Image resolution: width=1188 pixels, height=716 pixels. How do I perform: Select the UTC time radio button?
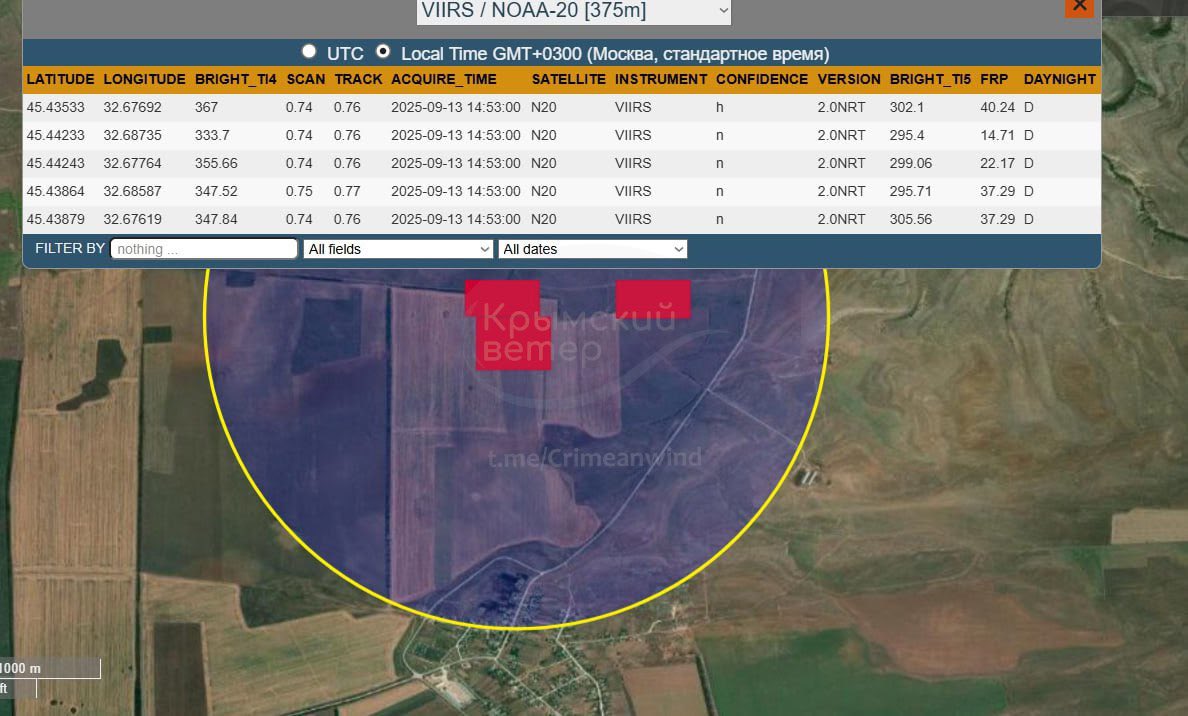pyautogui.click(x=308, y=52)
